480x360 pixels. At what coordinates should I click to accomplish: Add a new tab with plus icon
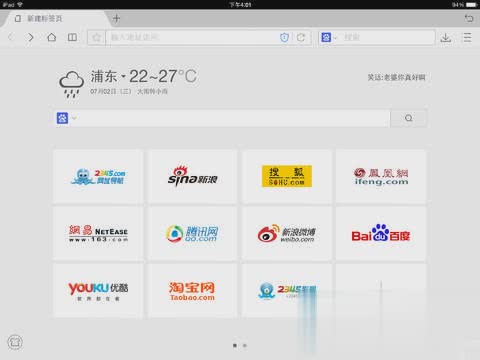pyautogui.click(x=116, y=18)
